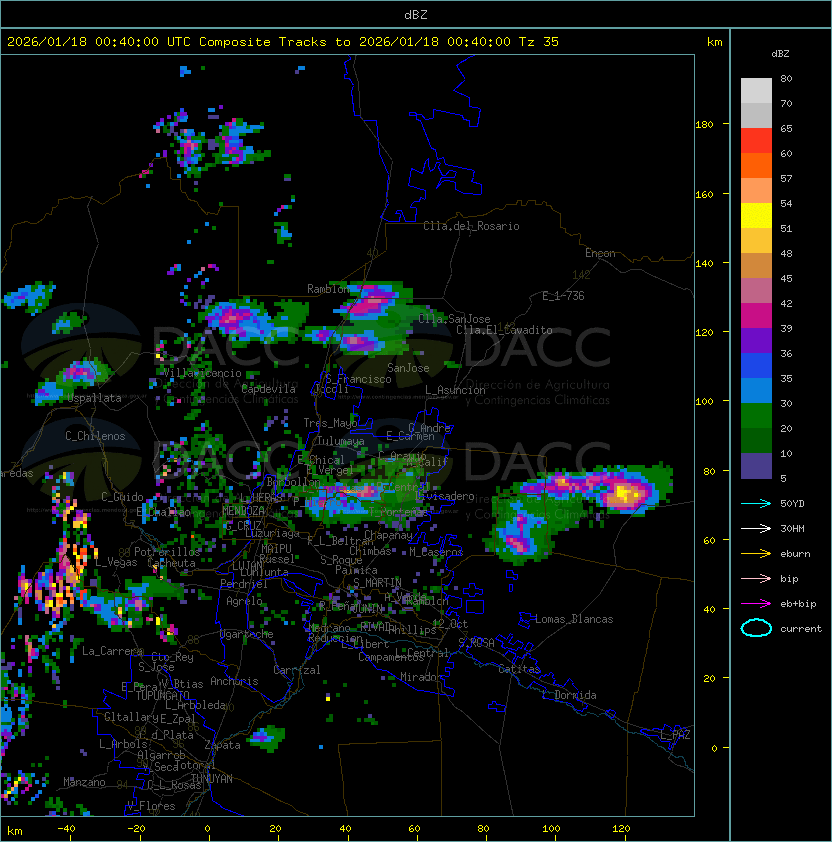Click the 'Capdevila' map label

268,389
